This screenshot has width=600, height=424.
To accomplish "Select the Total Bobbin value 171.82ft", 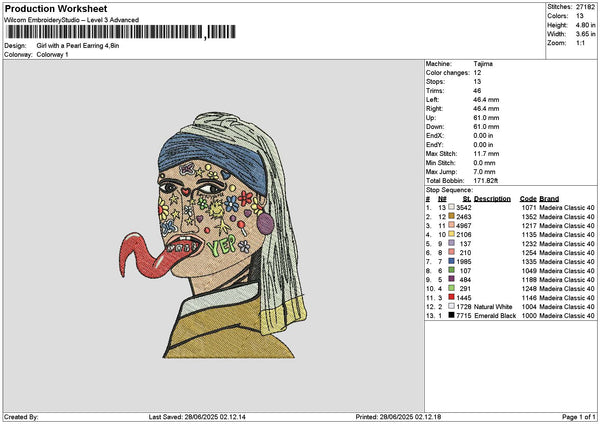I will 485,181.
